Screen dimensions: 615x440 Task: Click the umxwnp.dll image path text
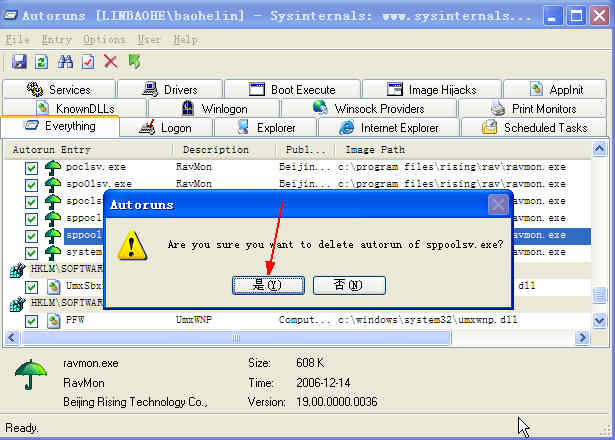tap(428, 320)
